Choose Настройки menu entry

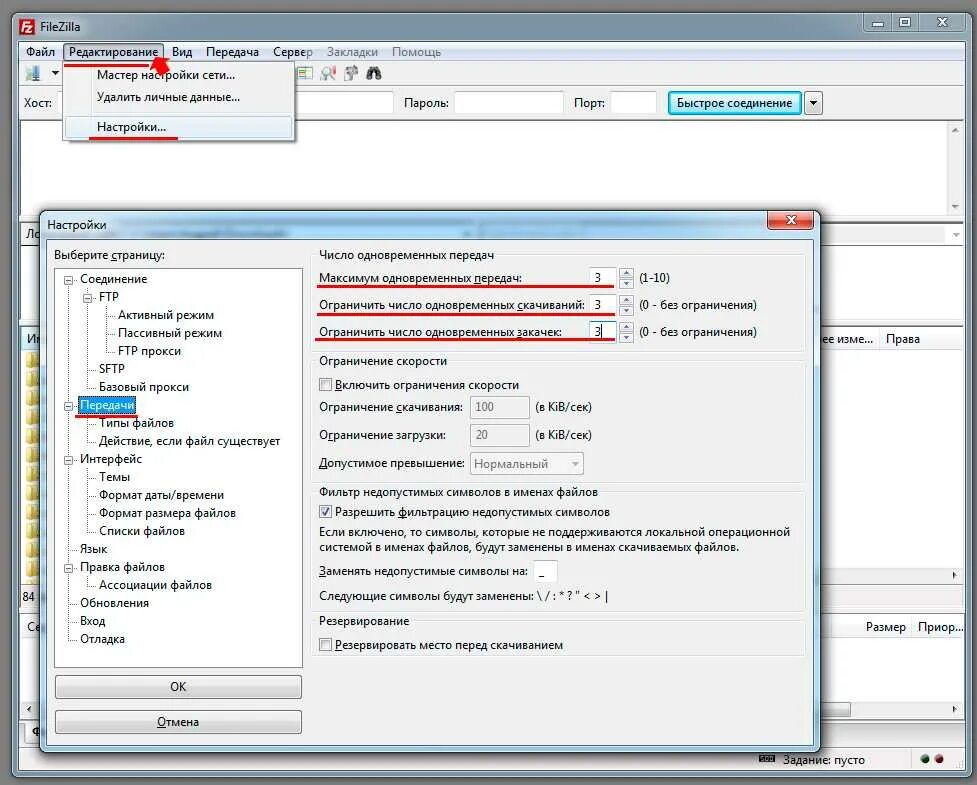click(x=179, y=127)
